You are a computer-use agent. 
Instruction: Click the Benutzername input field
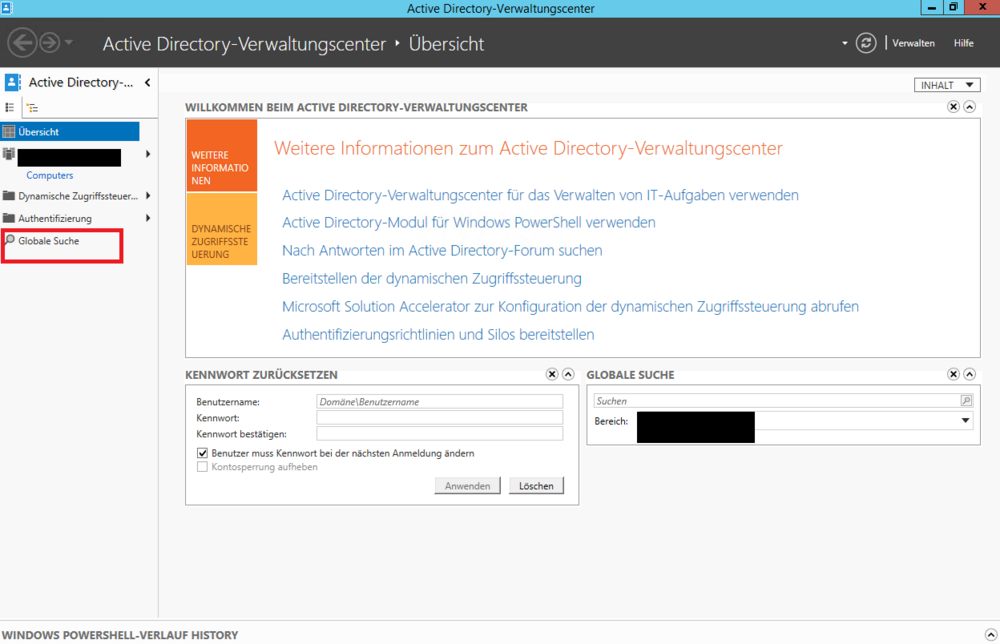tap(439, 402)
